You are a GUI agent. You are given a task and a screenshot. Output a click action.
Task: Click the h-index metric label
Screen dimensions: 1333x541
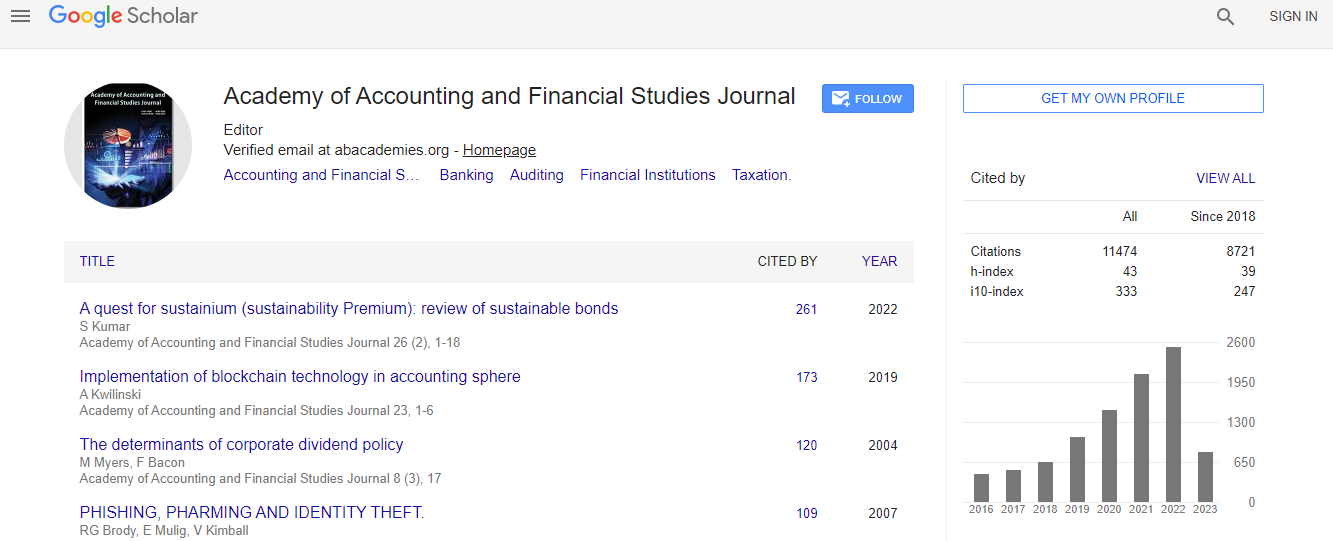990,271
